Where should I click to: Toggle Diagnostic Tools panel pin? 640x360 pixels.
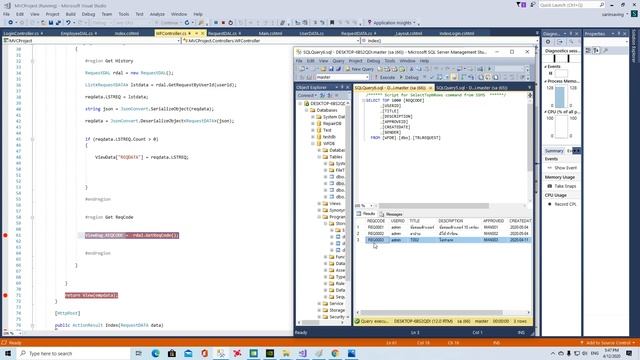(571, 33)
